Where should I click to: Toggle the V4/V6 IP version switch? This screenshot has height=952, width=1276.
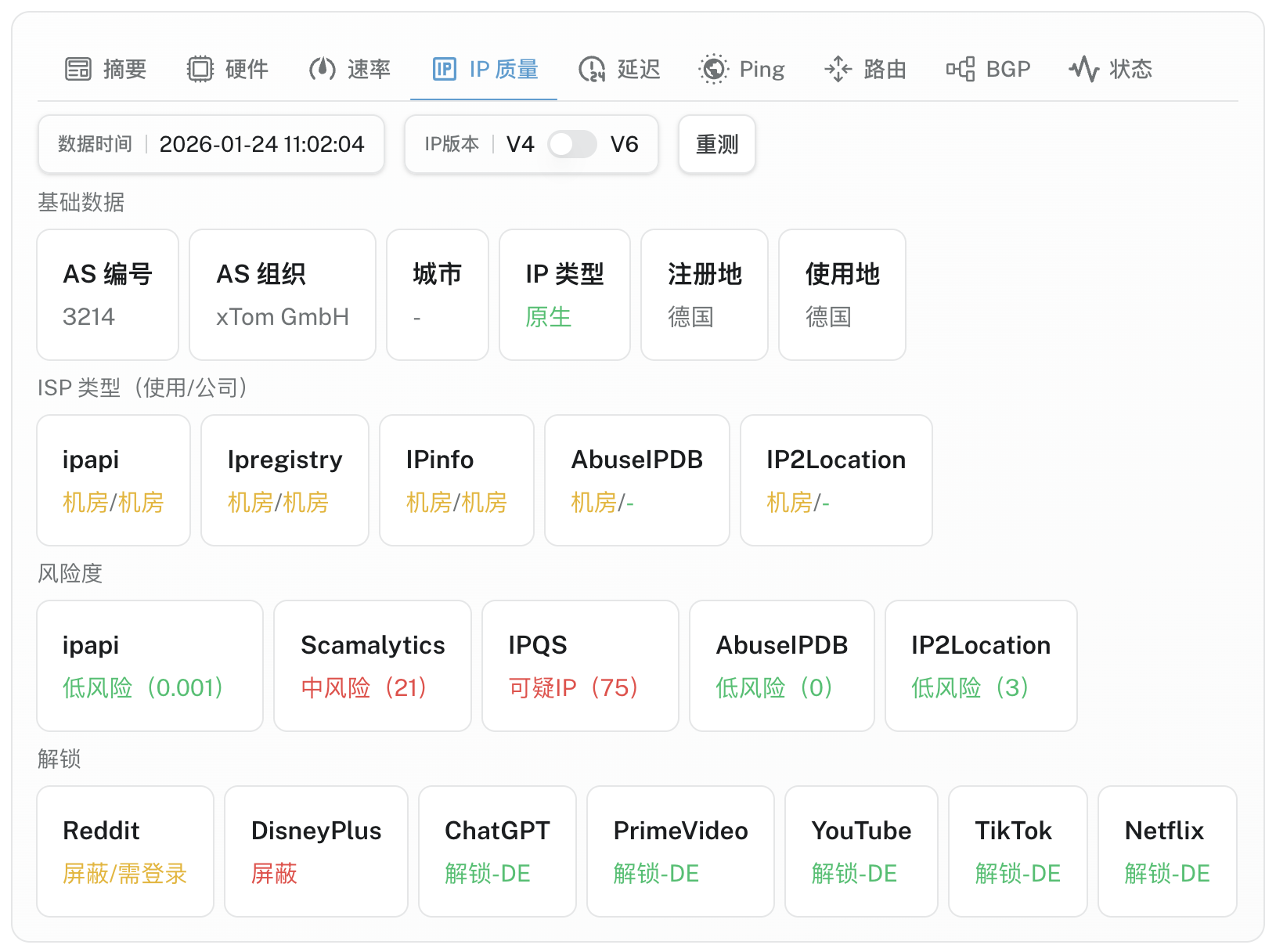pos(571,144)
